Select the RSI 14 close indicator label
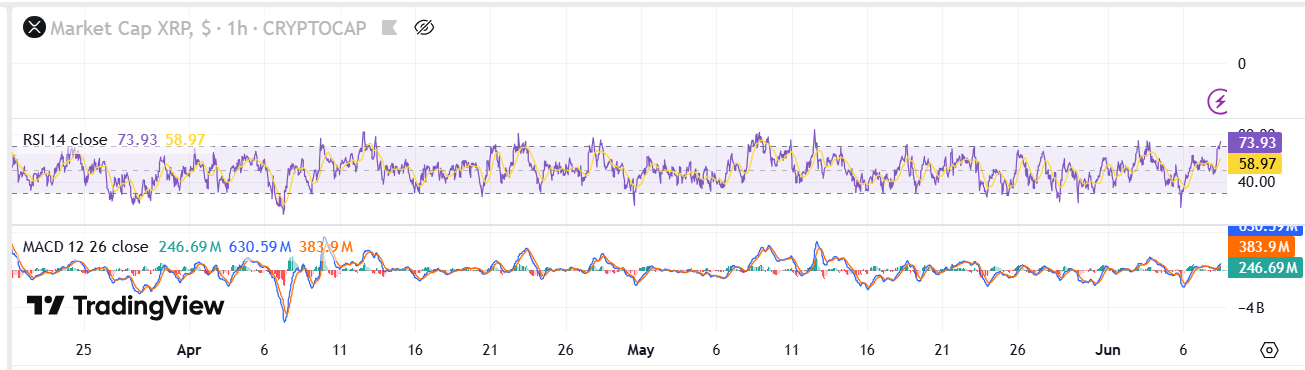Screen dimensions: 1305x370 (x=65, y=140)
